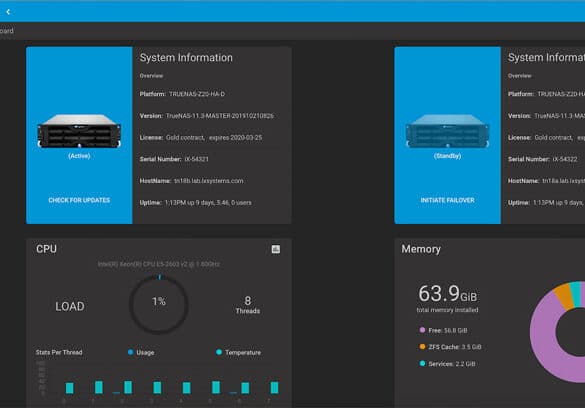Click the CPU load 1% gauge
The width and height of the screenshot is (585, 408).
(x=159, y=305)
